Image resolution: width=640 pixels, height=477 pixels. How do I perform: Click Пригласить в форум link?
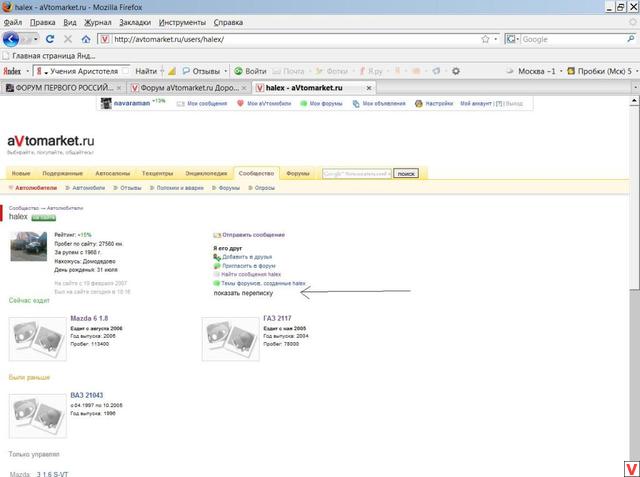tap(249, 266)
